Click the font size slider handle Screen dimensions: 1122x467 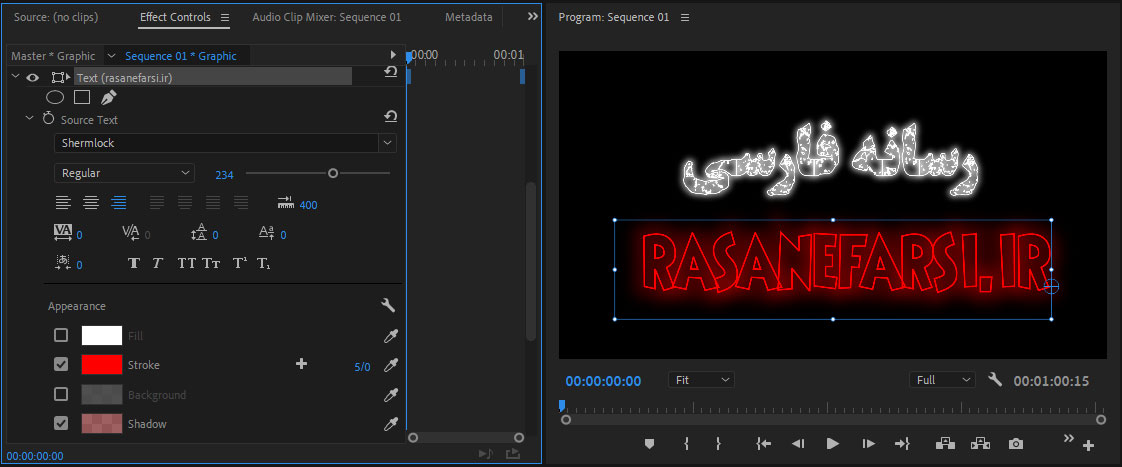pyautogui.click(x=333, y=173)
